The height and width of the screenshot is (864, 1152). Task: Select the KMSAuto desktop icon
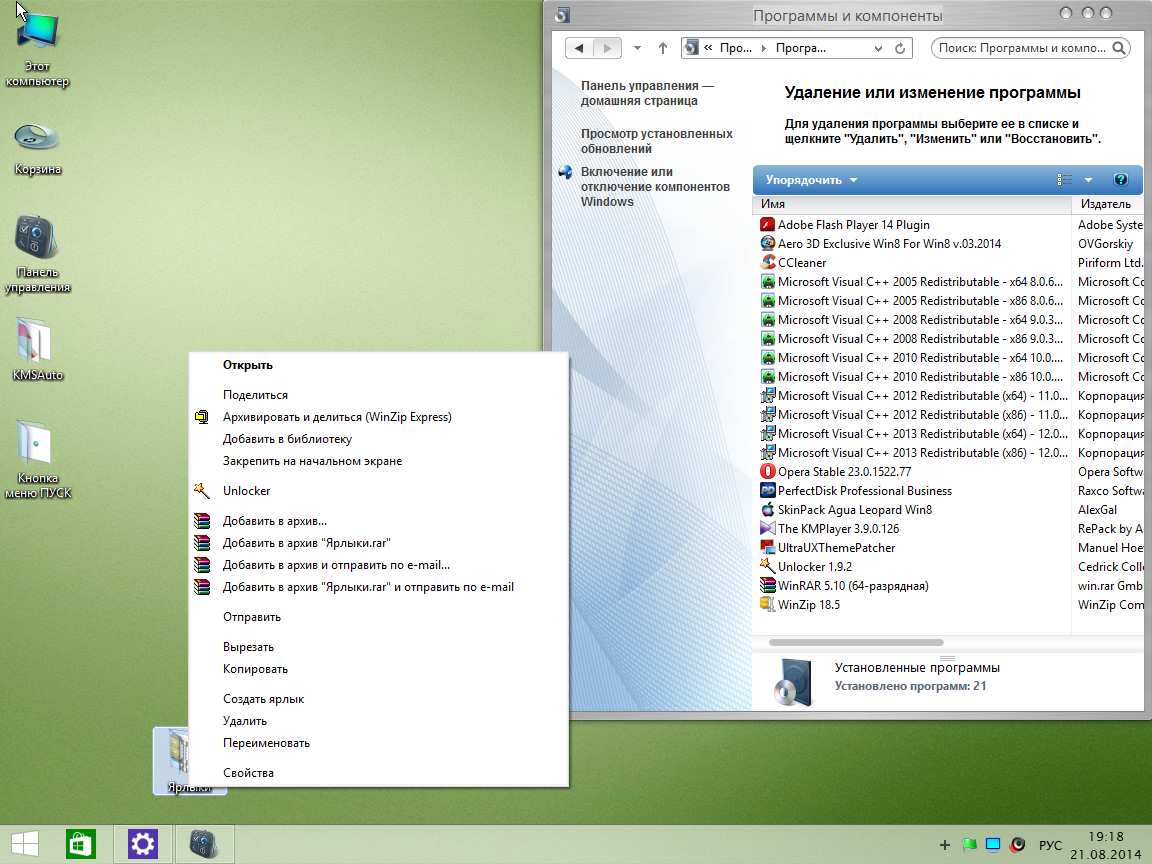37,349
